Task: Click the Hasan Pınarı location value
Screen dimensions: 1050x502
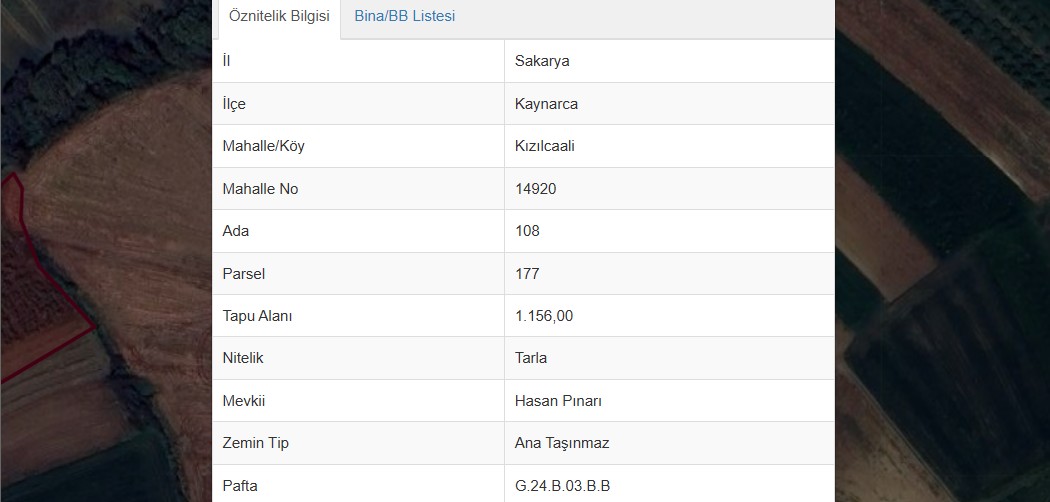Action: click(x=558, y=401)
